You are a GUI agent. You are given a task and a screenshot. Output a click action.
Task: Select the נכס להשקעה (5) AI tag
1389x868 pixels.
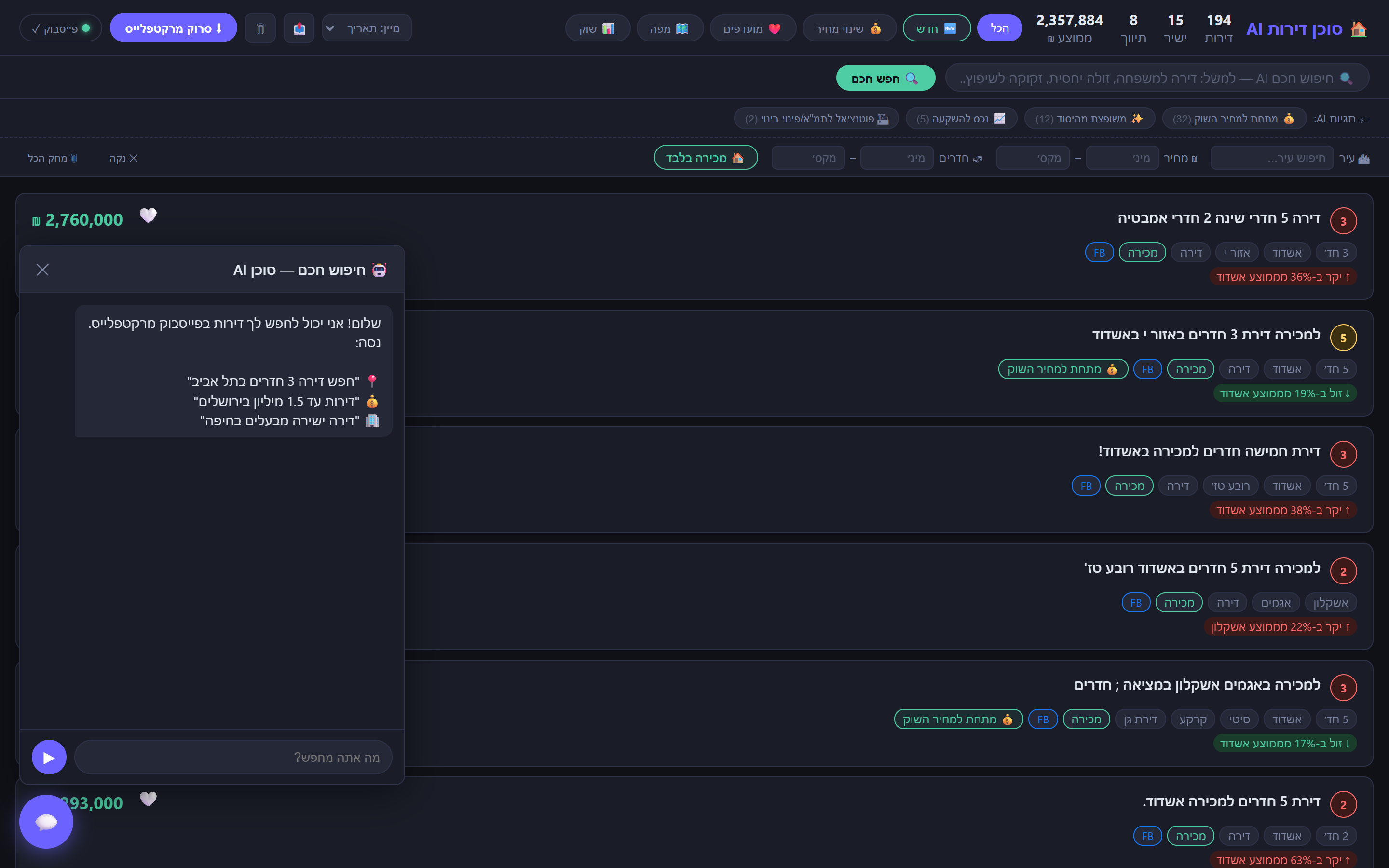coord(961,119)
